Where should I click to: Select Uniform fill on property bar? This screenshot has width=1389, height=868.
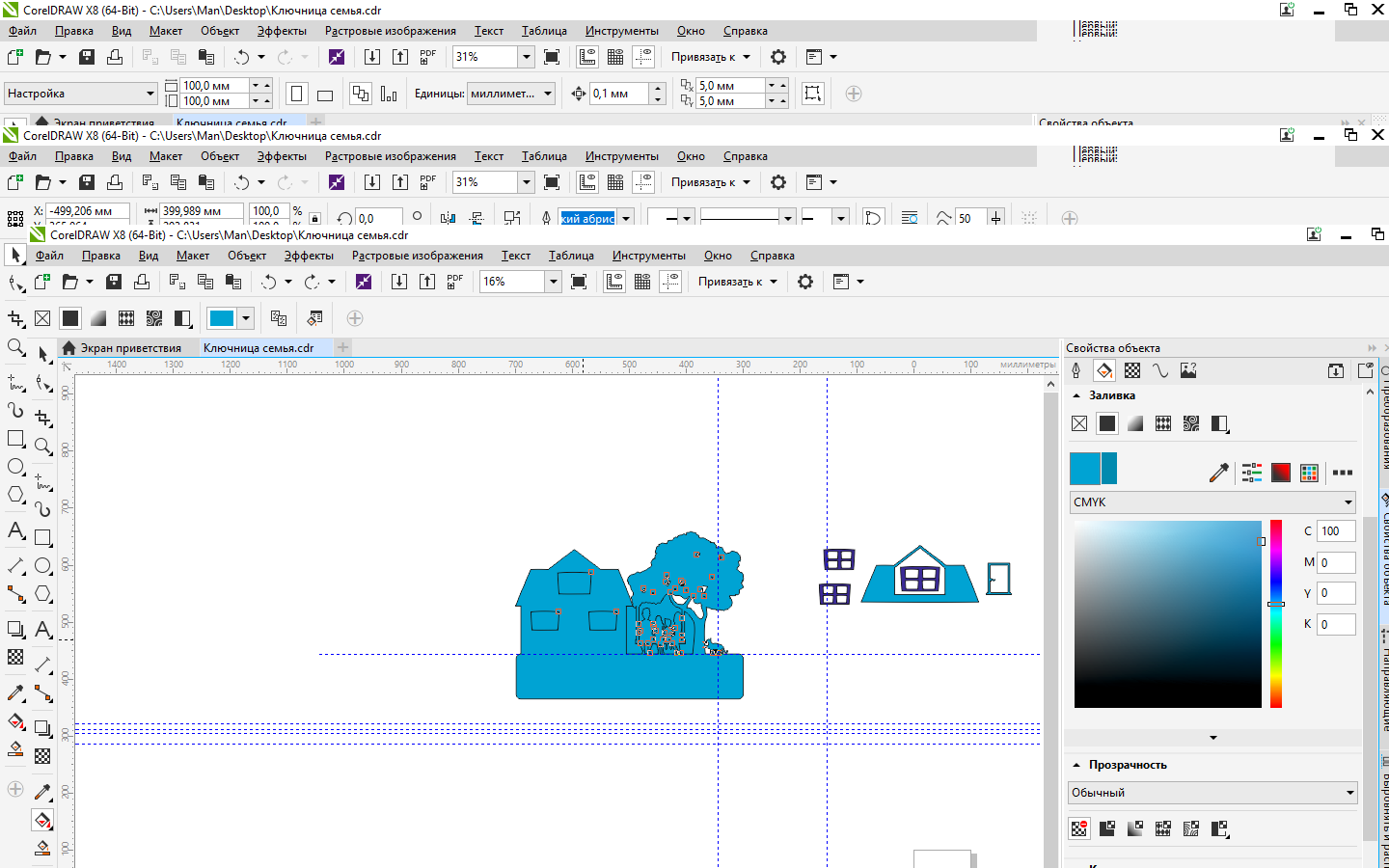pos(70,318)
